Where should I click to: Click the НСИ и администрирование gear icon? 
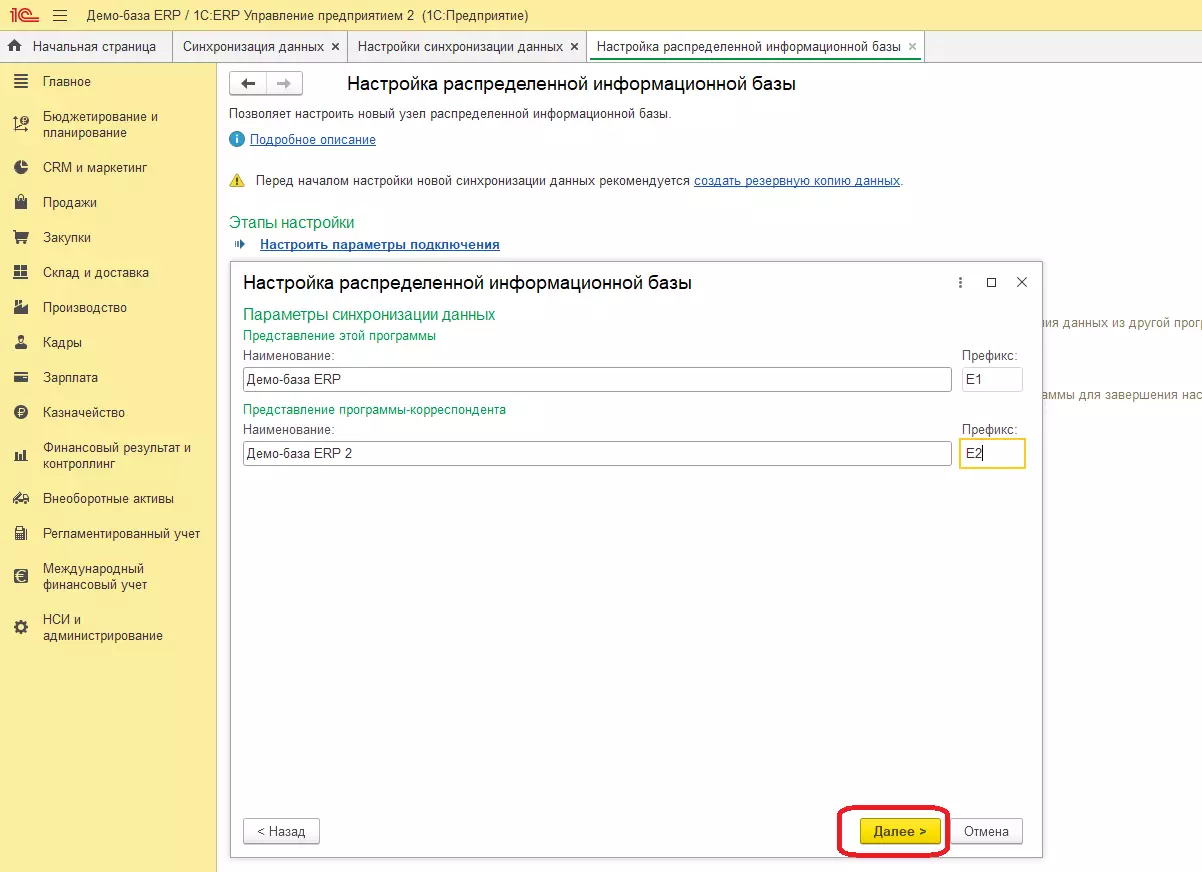pyautogui.click(x=20, y=628)
